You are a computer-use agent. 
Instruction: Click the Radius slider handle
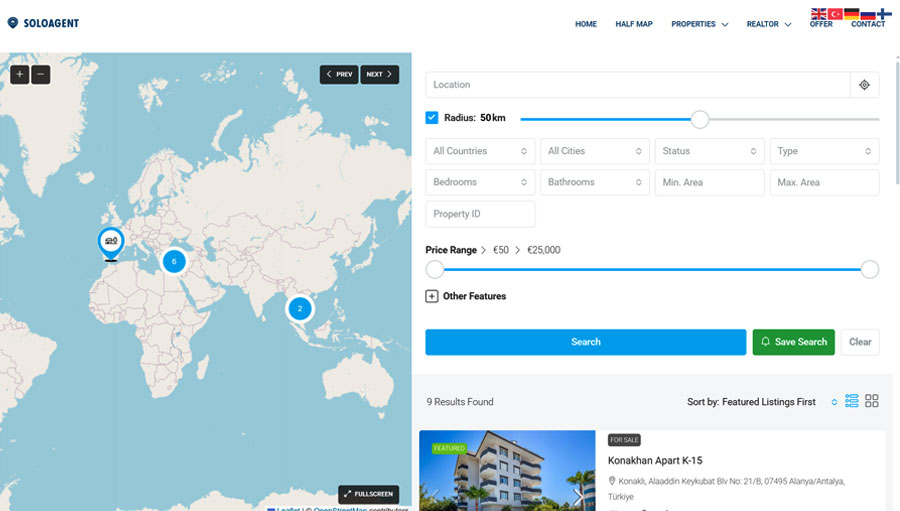[700, 119]
